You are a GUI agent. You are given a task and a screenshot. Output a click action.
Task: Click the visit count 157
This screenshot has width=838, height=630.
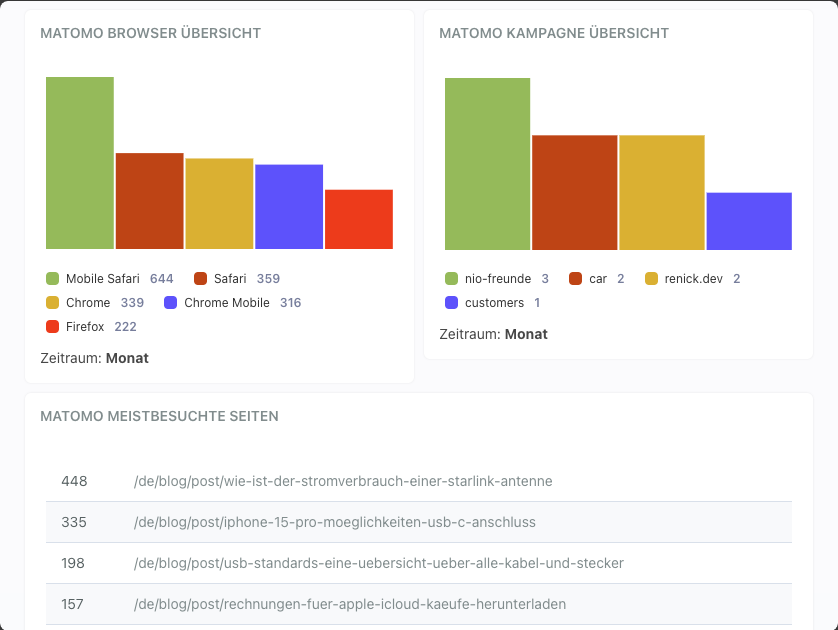[x=72, y=604]
